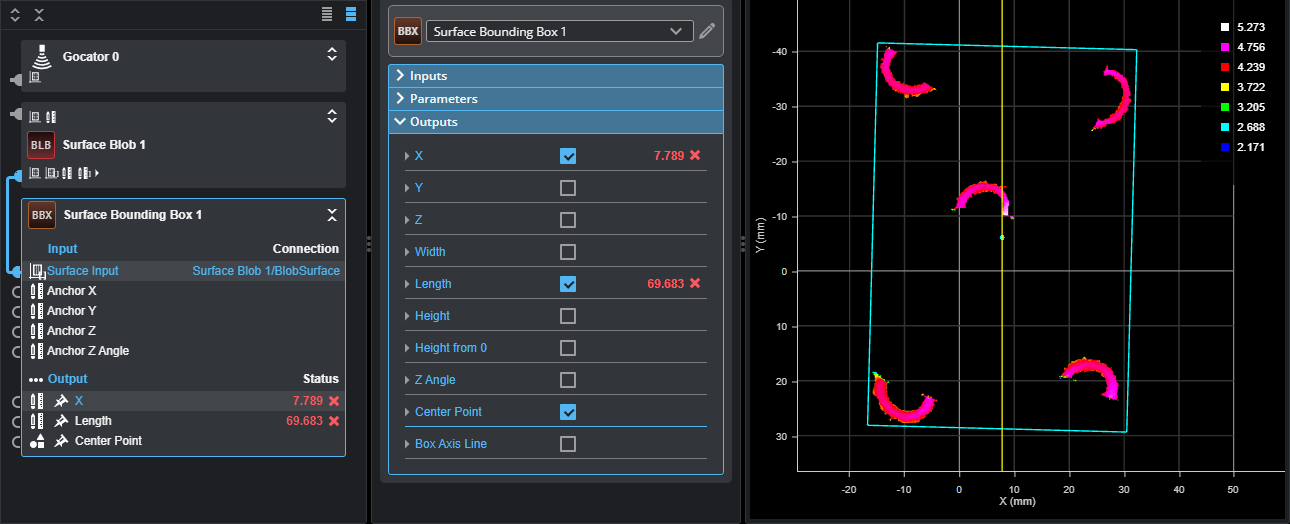Disable the Center Point output checkbox
The width and height of the screenshot is (1290, 524).
point(568,412)
